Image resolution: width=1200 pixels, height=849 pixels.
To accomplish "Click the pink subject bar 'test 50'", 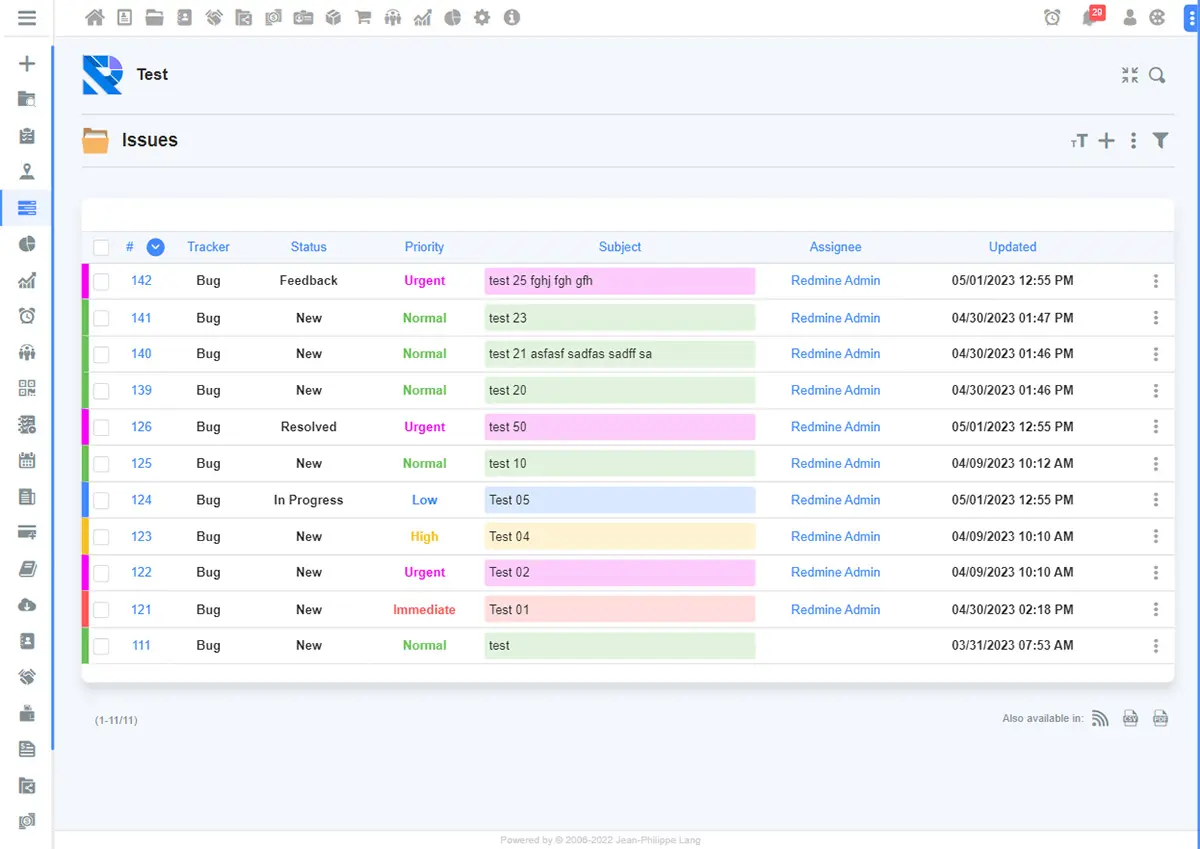I will pos(619,427).
